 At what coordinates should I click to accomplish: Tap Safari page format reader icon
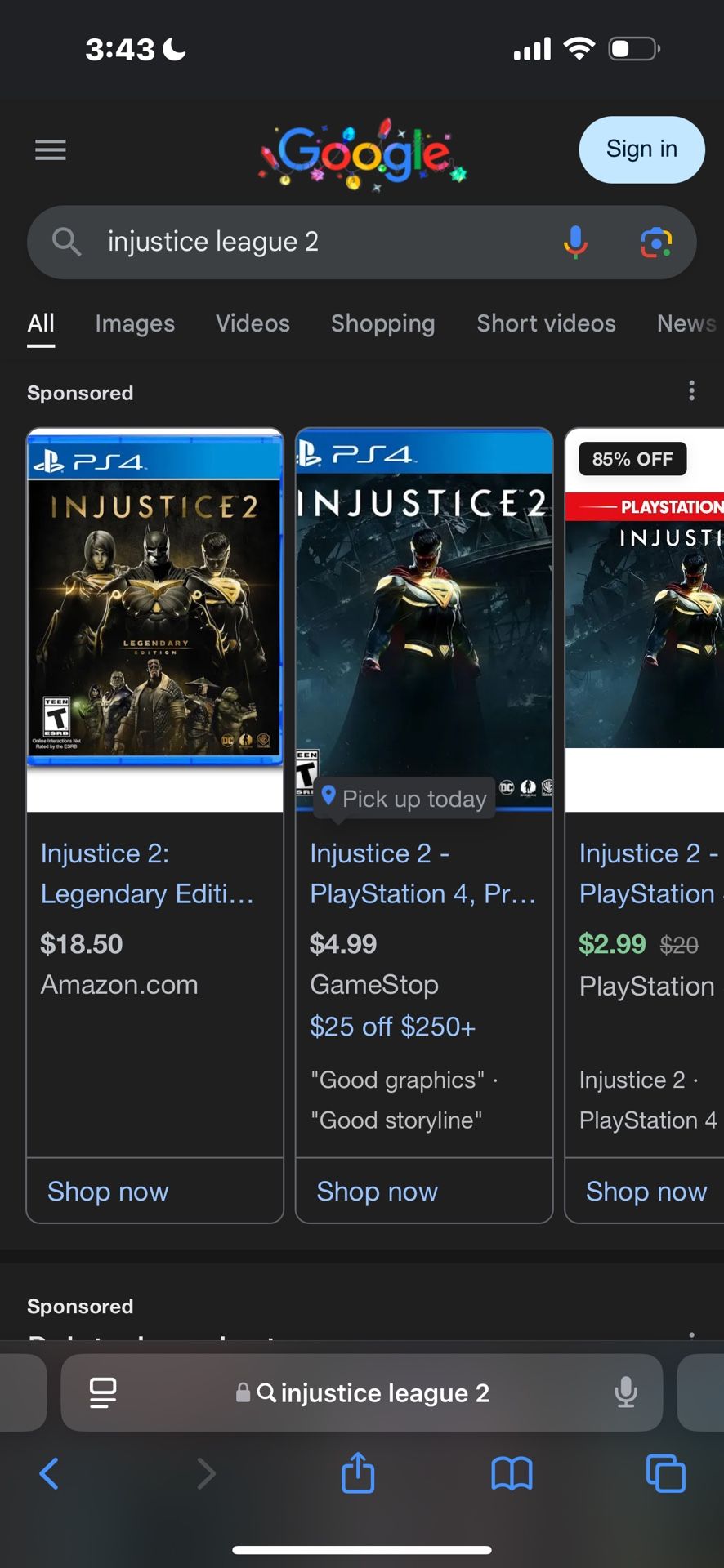(x=103, y=1392)
